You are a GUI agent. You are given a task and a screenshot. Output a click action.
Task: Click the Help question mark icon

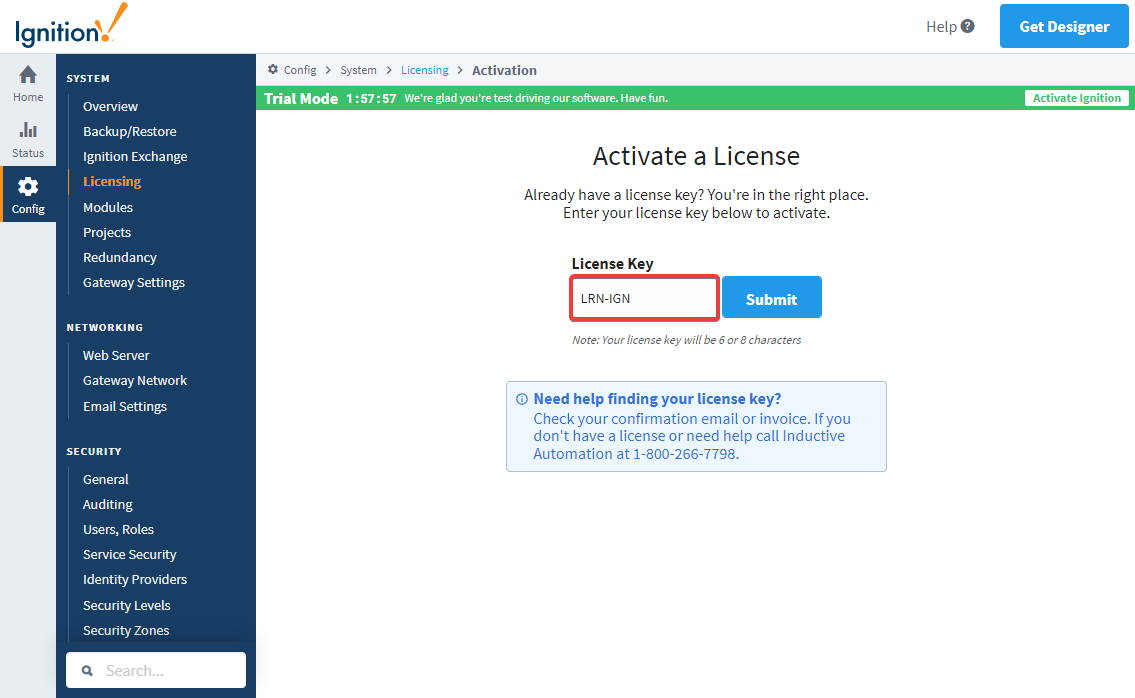click(967, 26)
